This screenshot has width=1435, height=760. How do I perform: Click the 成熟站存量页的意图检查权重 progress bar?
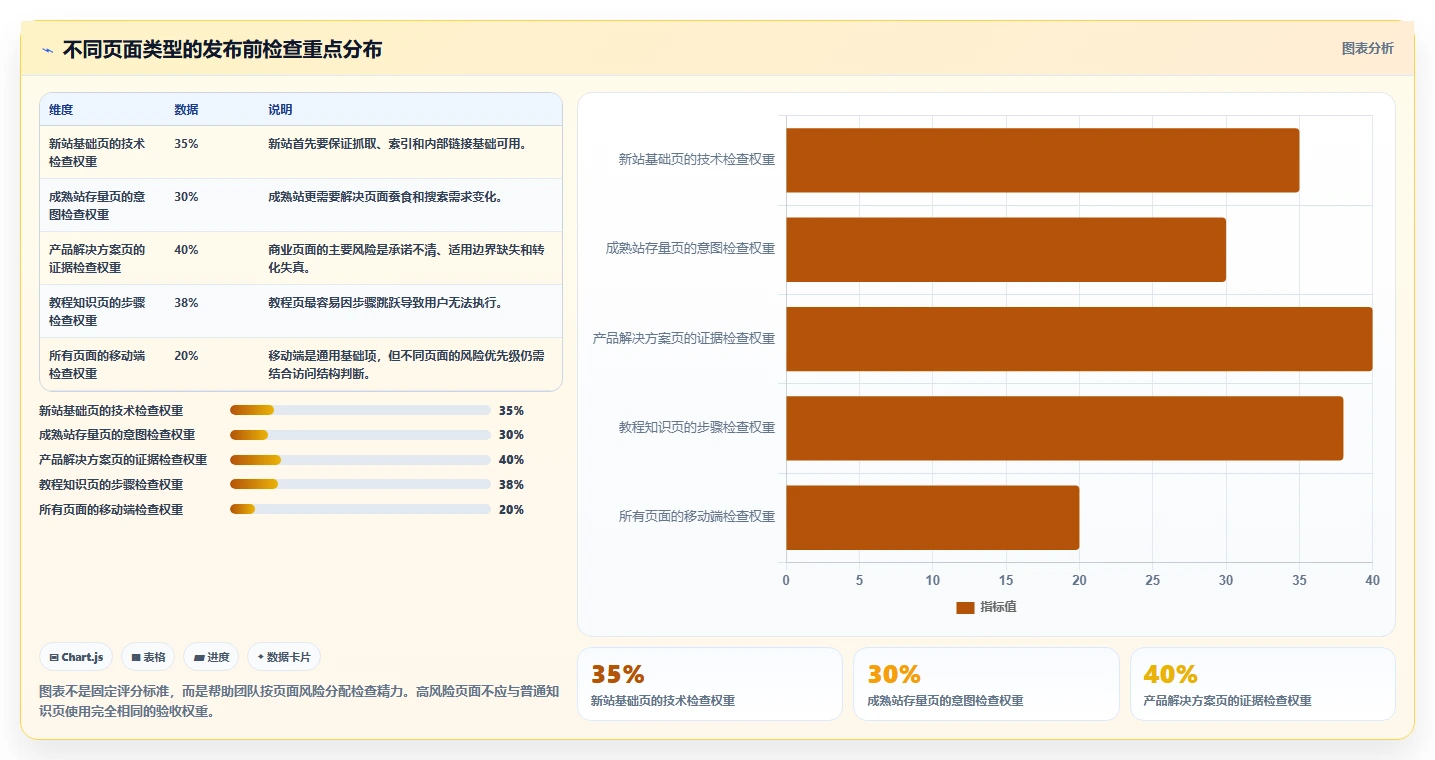360,435
